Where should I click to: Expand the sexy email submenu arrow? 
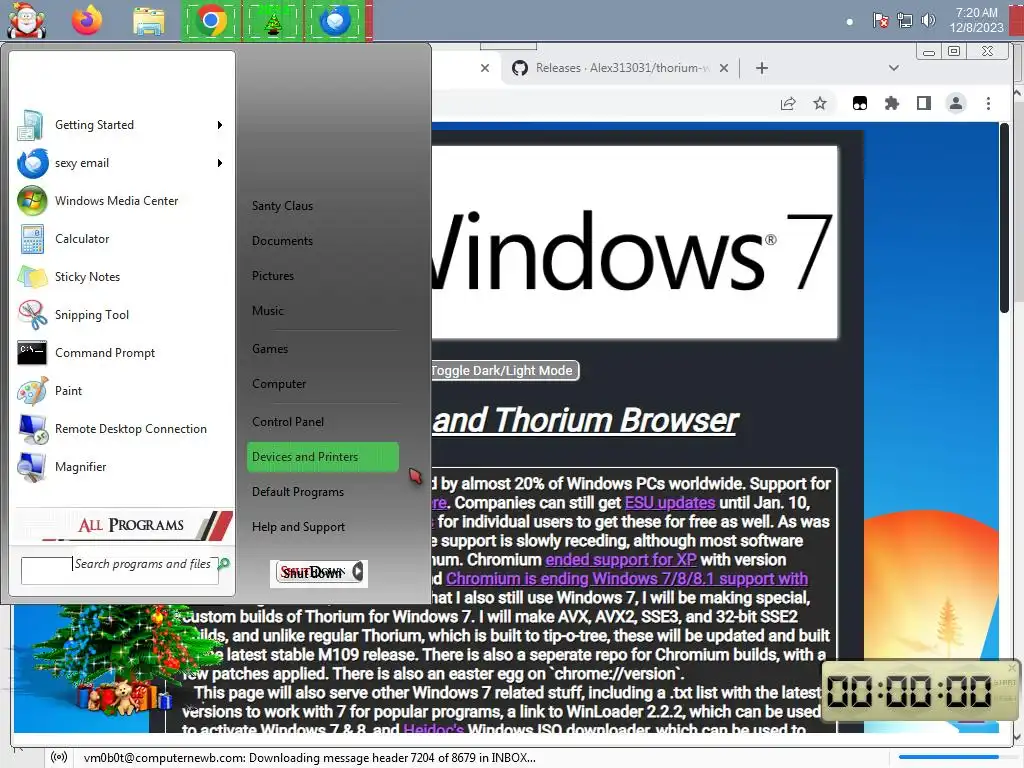coord(220,163)
